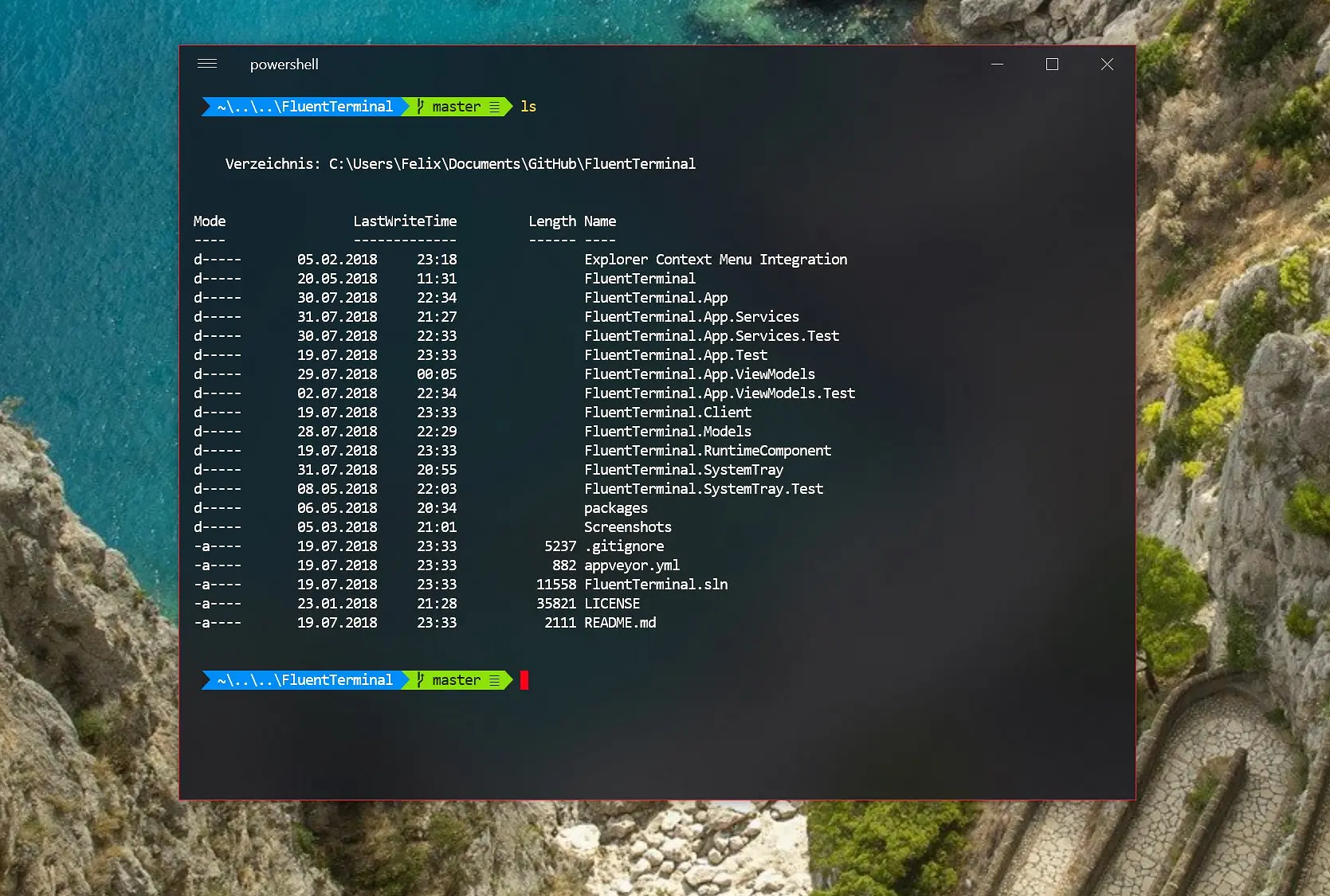This screenshot has width=1330, height=896.
Task: Click the appveyor.yml filename
Action: point(632,565)
